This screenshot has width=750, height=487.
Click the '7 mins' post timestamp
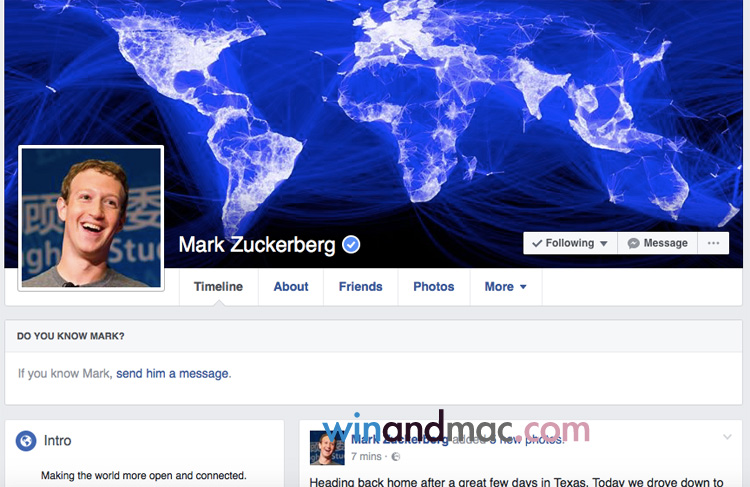366,457
